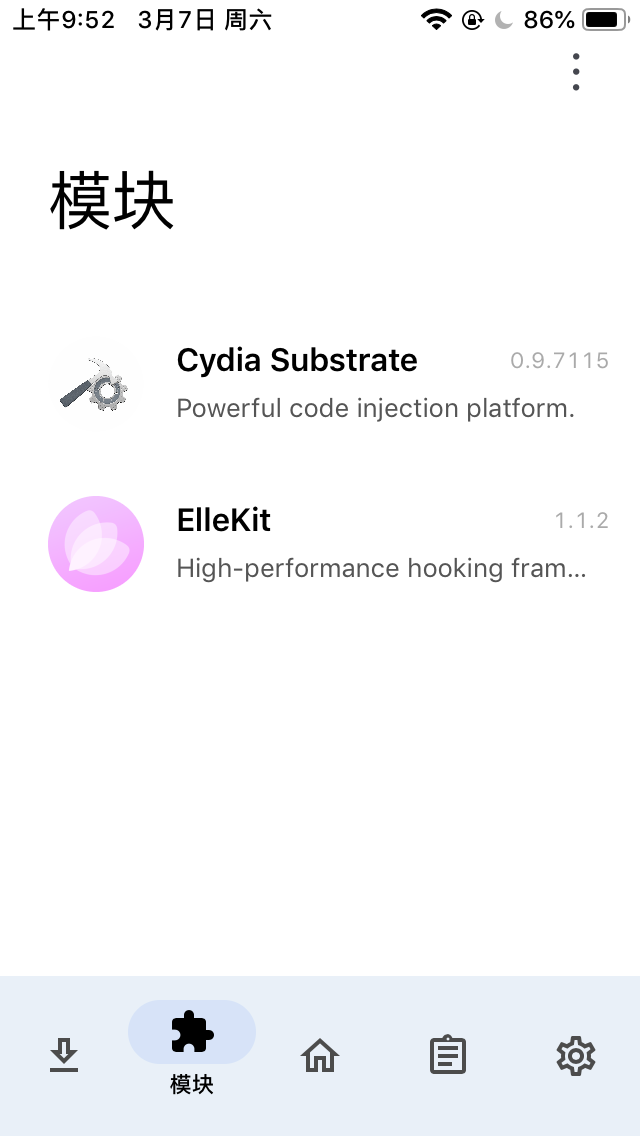Open the download tab icon
Viewport: 640px width, 1136px height.
[64, 1055]
